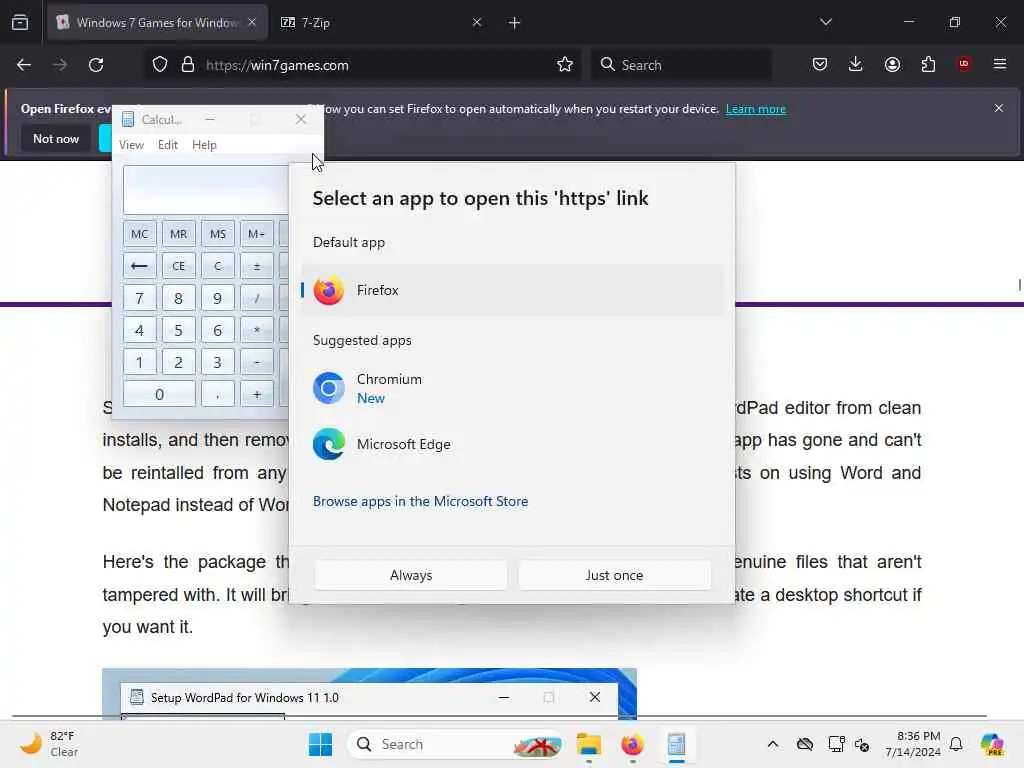Expand the hidden system tray icons
Screen dimensions: 1024x768
coord(773,744)
